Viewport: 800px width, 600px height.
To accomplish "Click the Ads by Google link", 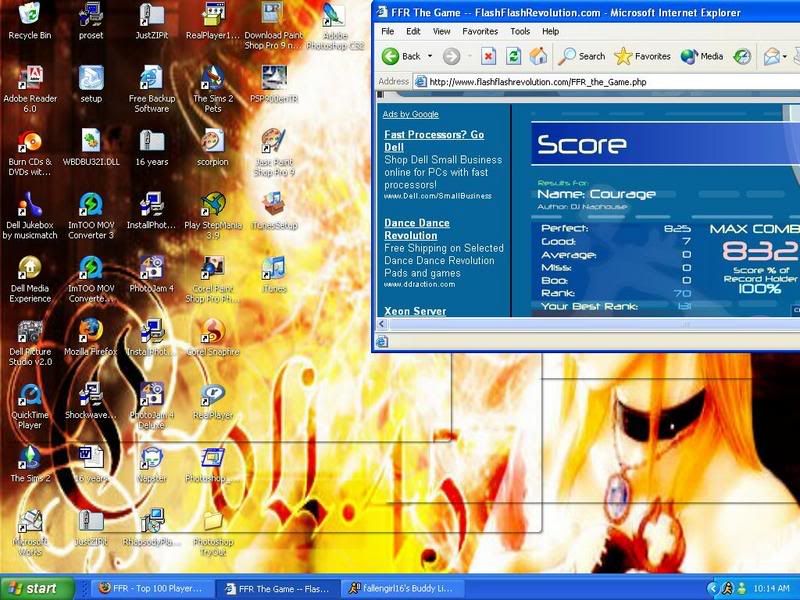I will pos(410,114).
